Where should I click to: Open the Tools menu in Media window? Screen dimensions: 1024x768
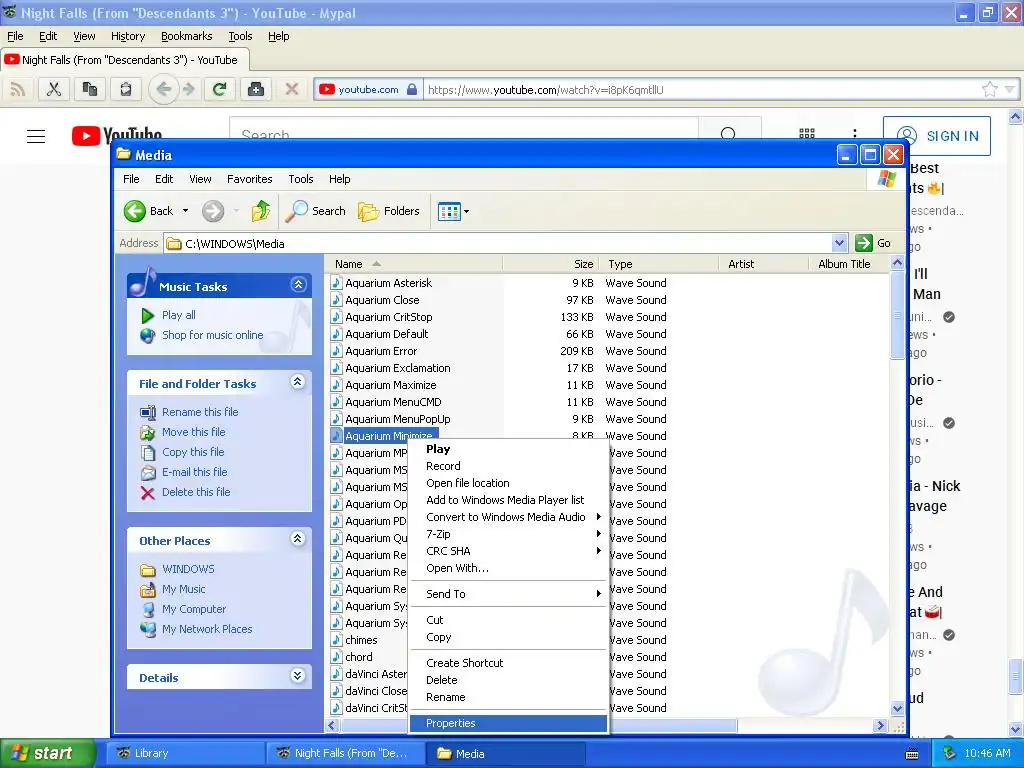coord(300,179)
